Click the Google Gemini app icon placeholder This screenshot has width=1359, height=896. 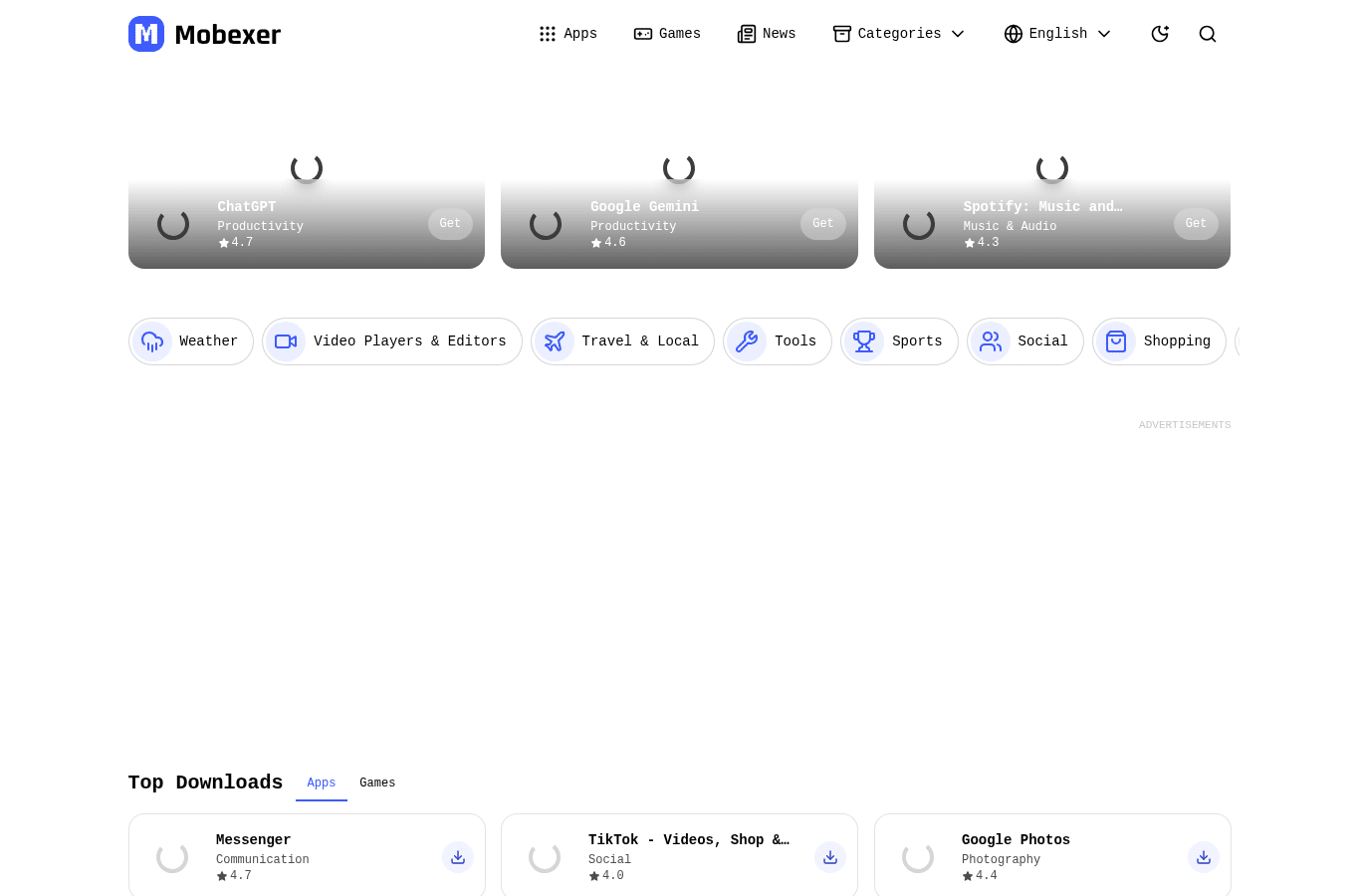pyautogui.click(x=546, y=224)
